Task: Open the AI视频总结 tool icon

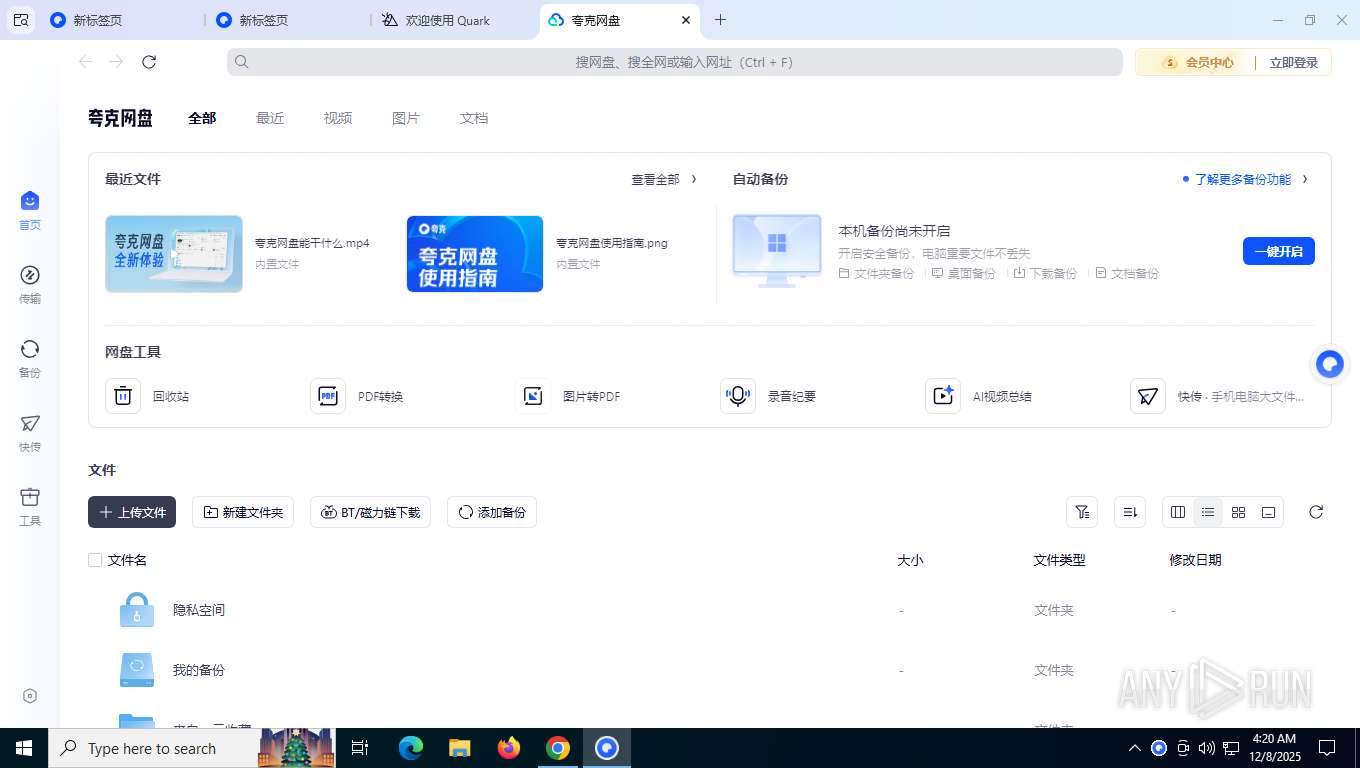Action: click(x=943, y=396)
